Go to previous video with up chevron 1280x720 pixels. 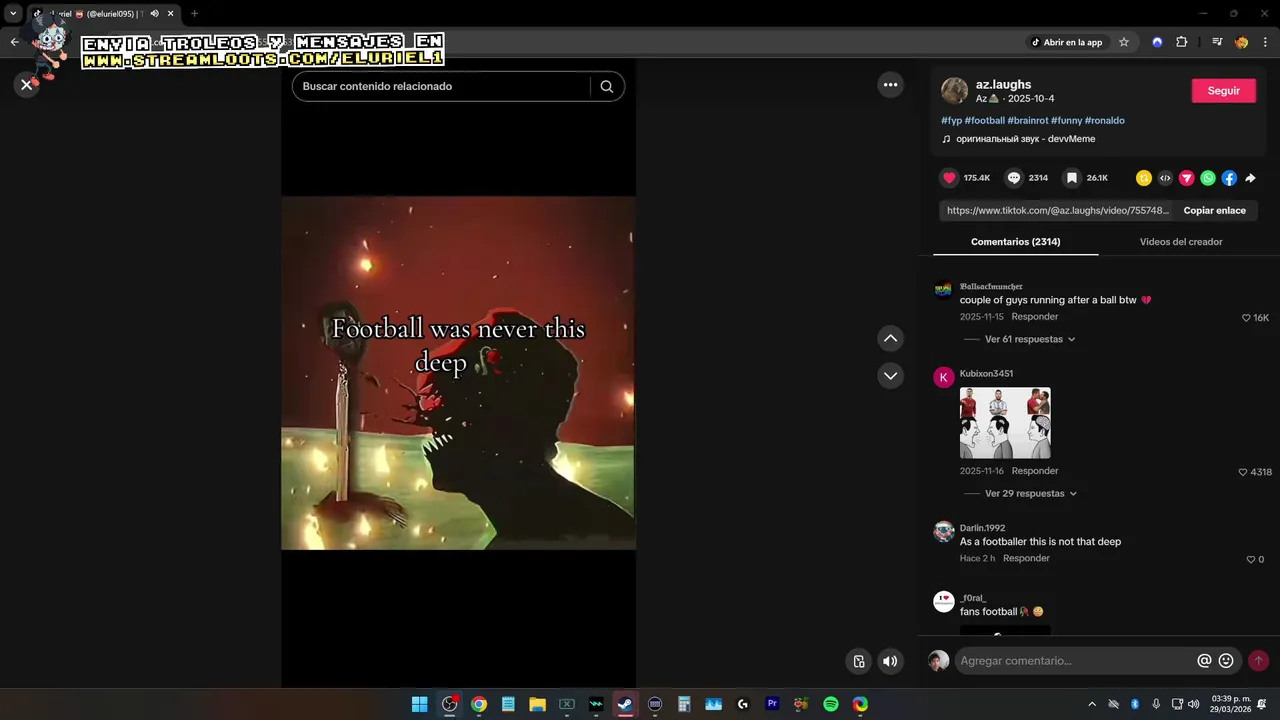pyautogui.click(x=890, y=338)
